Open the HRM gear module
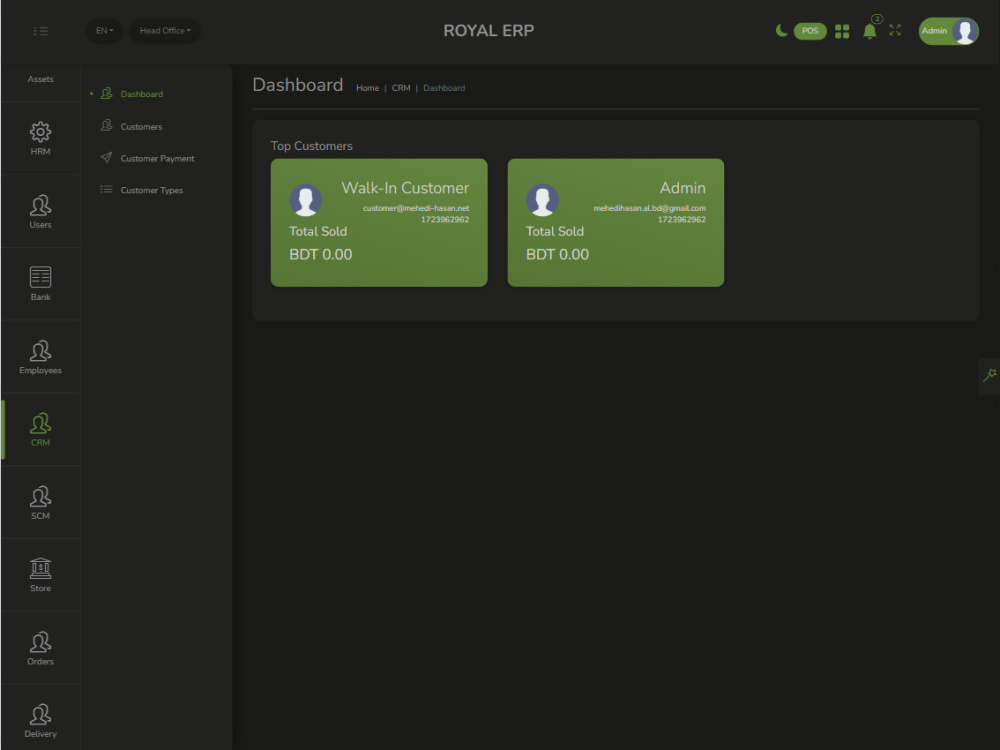Image resolution: width=1000 pixels, height=750 pixels. [x=40, y=138]
